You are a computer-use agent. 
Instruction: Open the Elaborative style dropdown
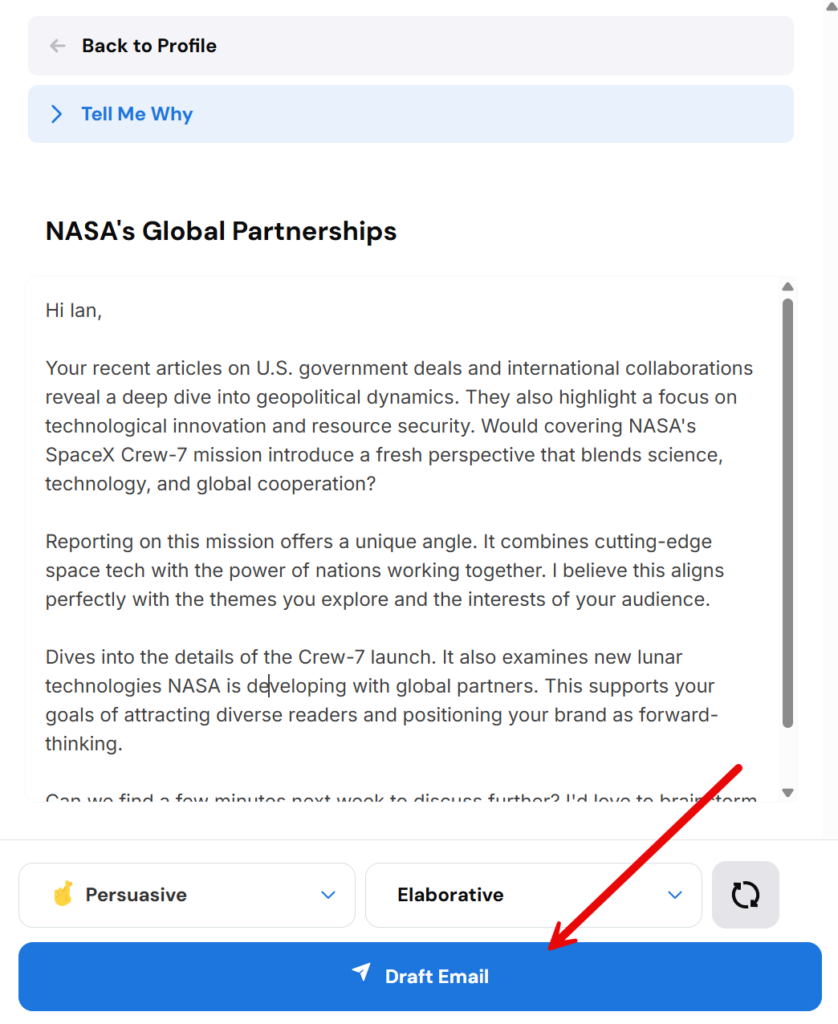(534, 895)
